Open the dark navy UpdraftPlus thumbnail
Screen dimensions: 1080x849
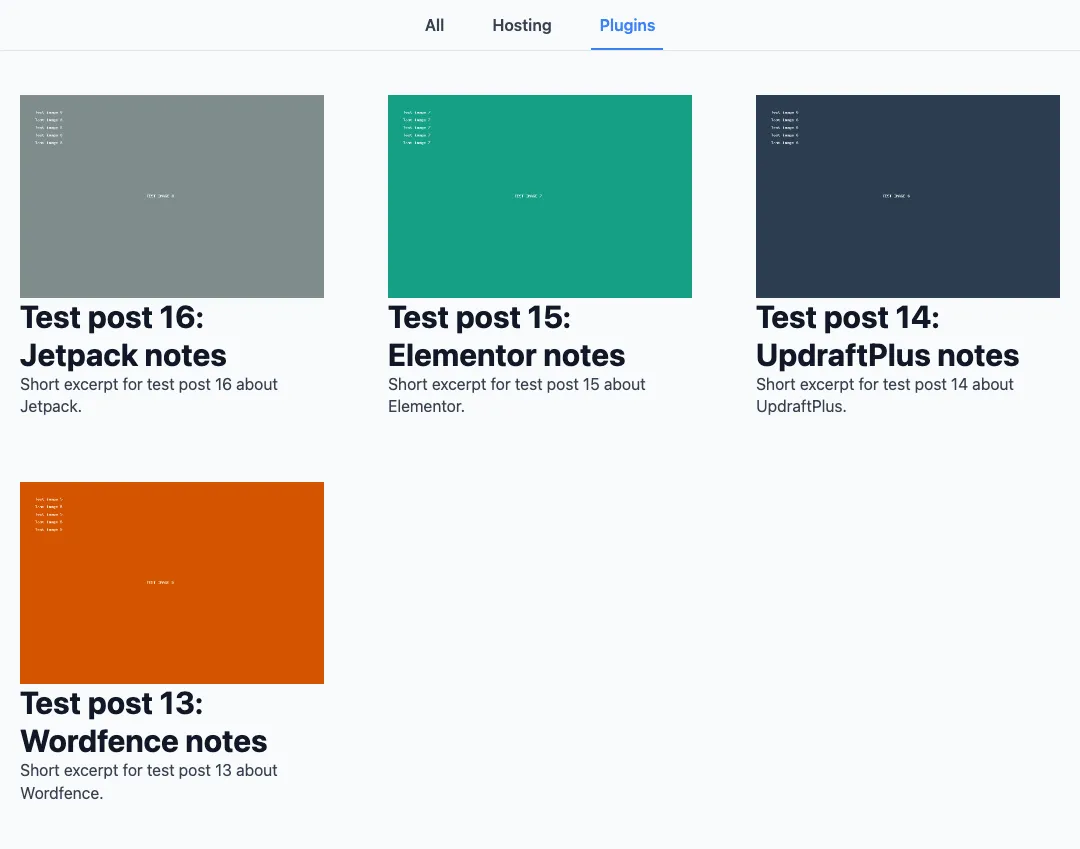[908, 196]
